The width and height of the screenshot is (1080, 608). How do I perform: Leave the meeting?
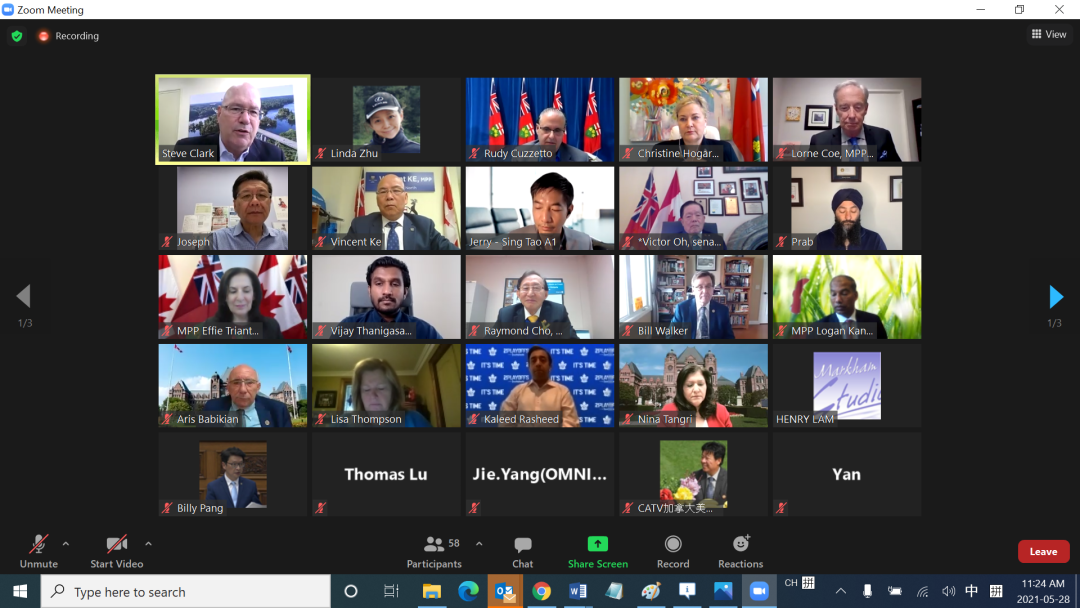1043,551
